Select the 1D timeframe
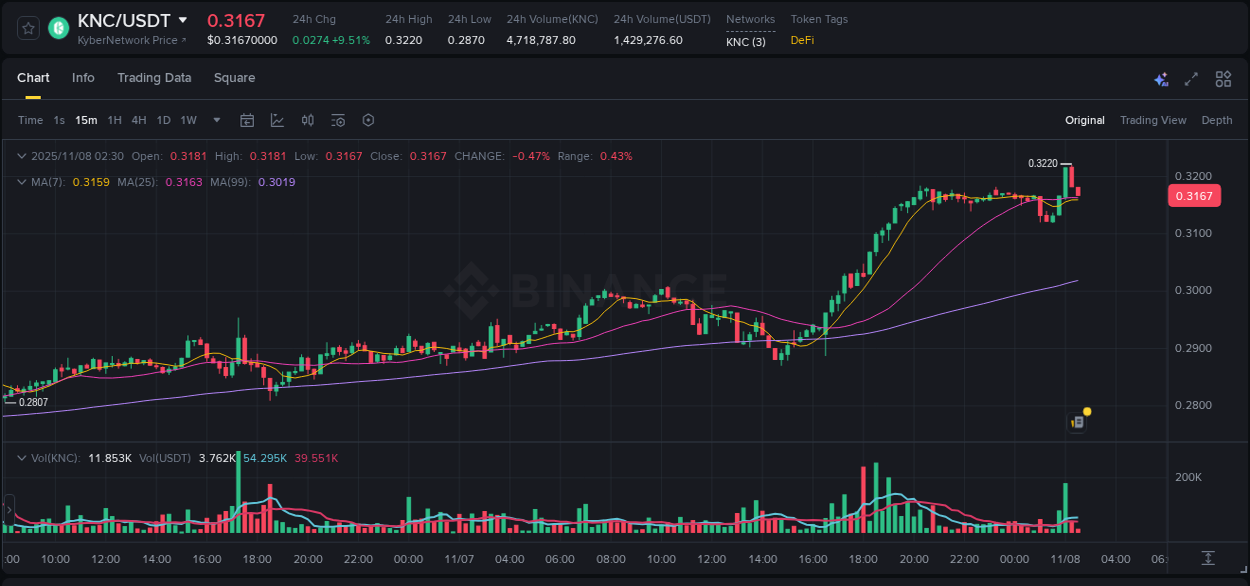Image resolution: width=1250 pixels, height=586 pixels. [163, 119]
